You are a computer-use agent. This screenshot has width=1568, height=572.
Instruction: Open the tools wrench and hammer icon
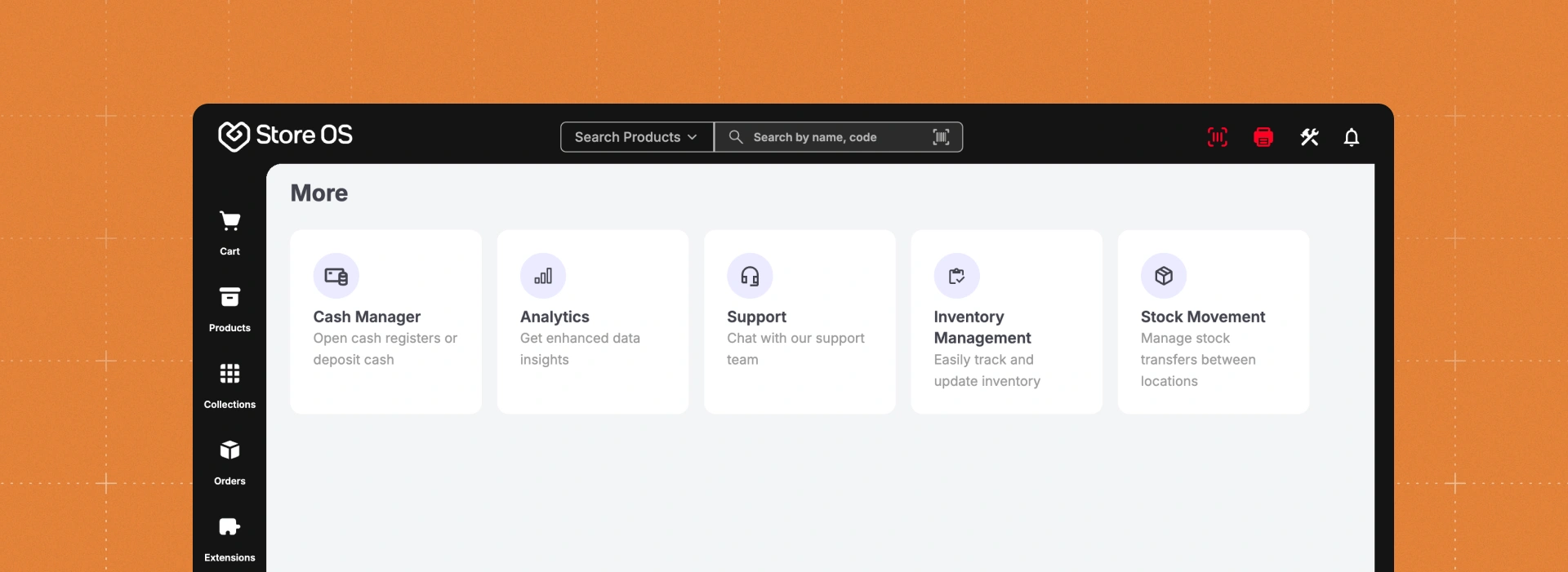[x=1309, y=137]
